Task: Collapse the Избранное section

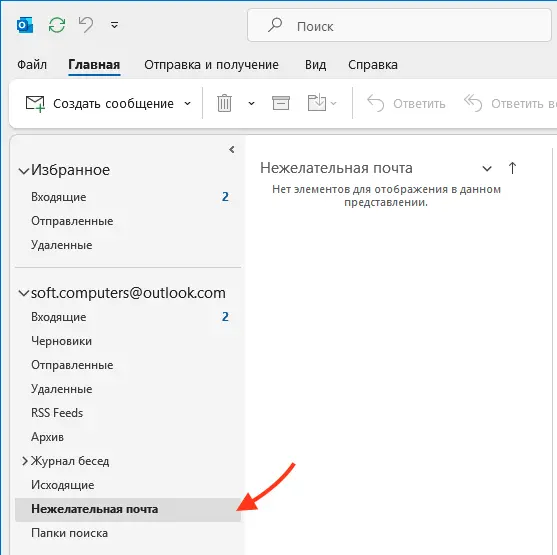Action: coord(23,171)
